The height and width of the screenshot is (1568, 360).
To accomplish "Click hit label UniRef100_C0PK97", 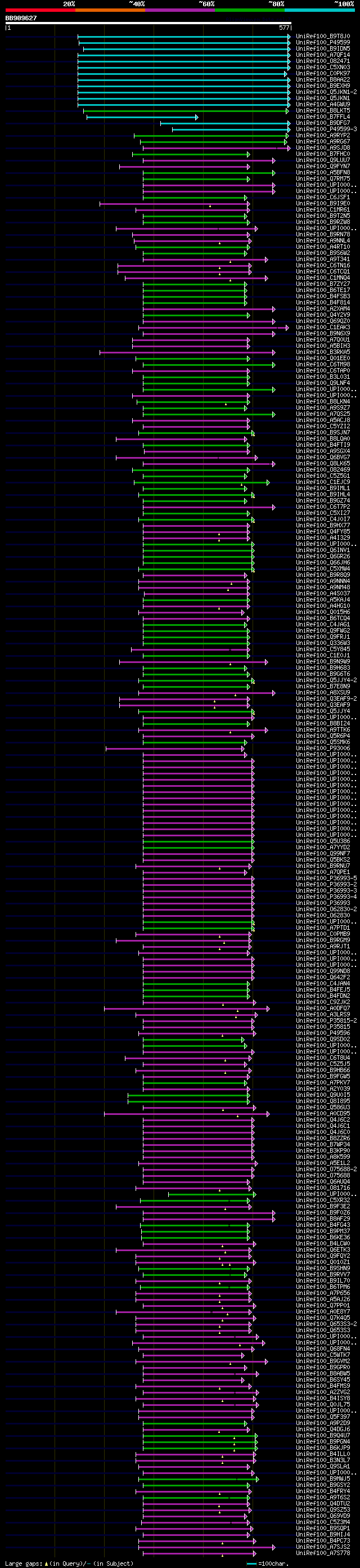I will (x=323, y=74).
